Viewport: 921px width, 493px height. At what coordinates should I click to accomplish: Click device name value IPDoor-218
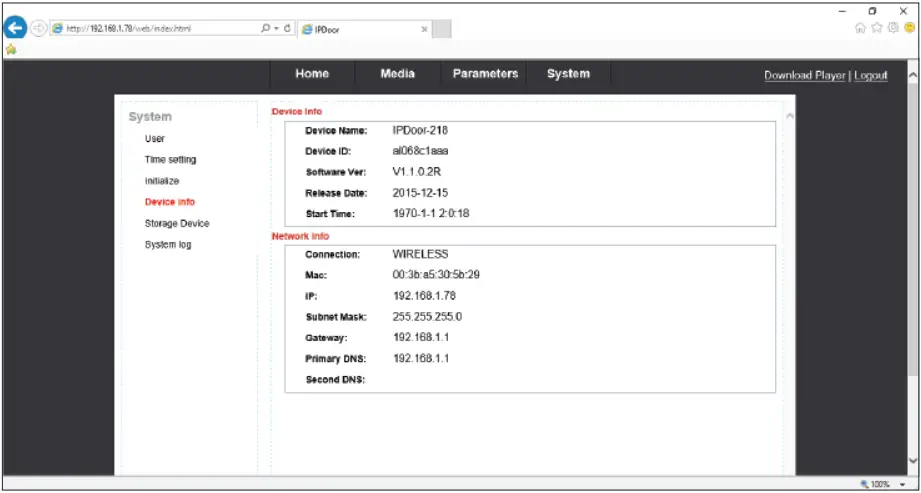[420, 130]
